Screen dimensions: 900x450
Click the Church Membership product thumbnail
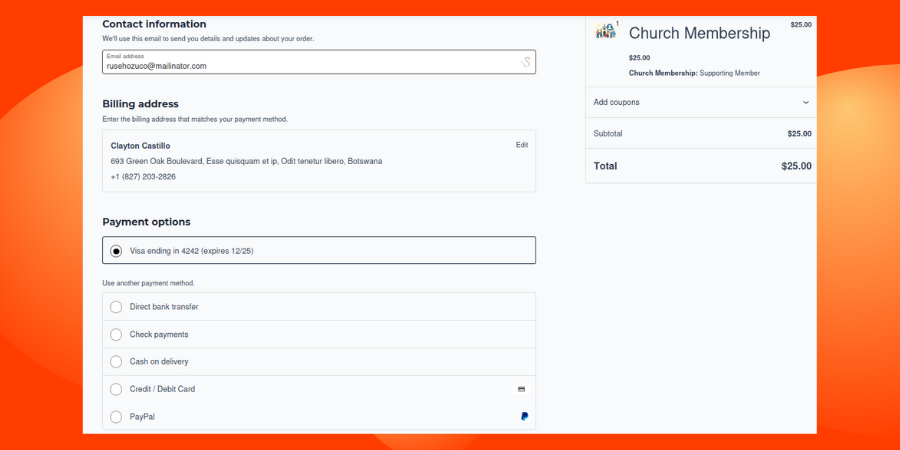(x=606, y=31)
